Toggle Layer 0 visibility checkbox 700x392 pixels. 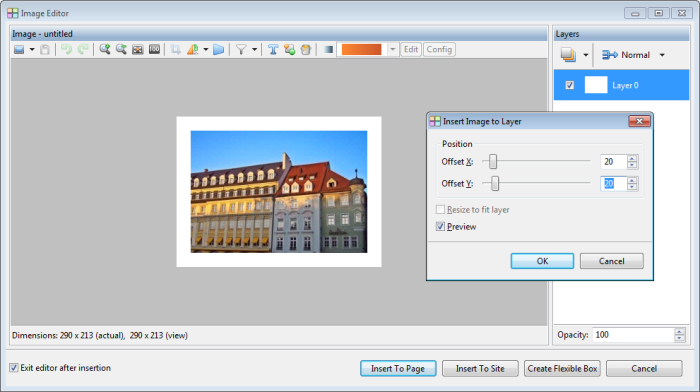(x=570, y=85)
